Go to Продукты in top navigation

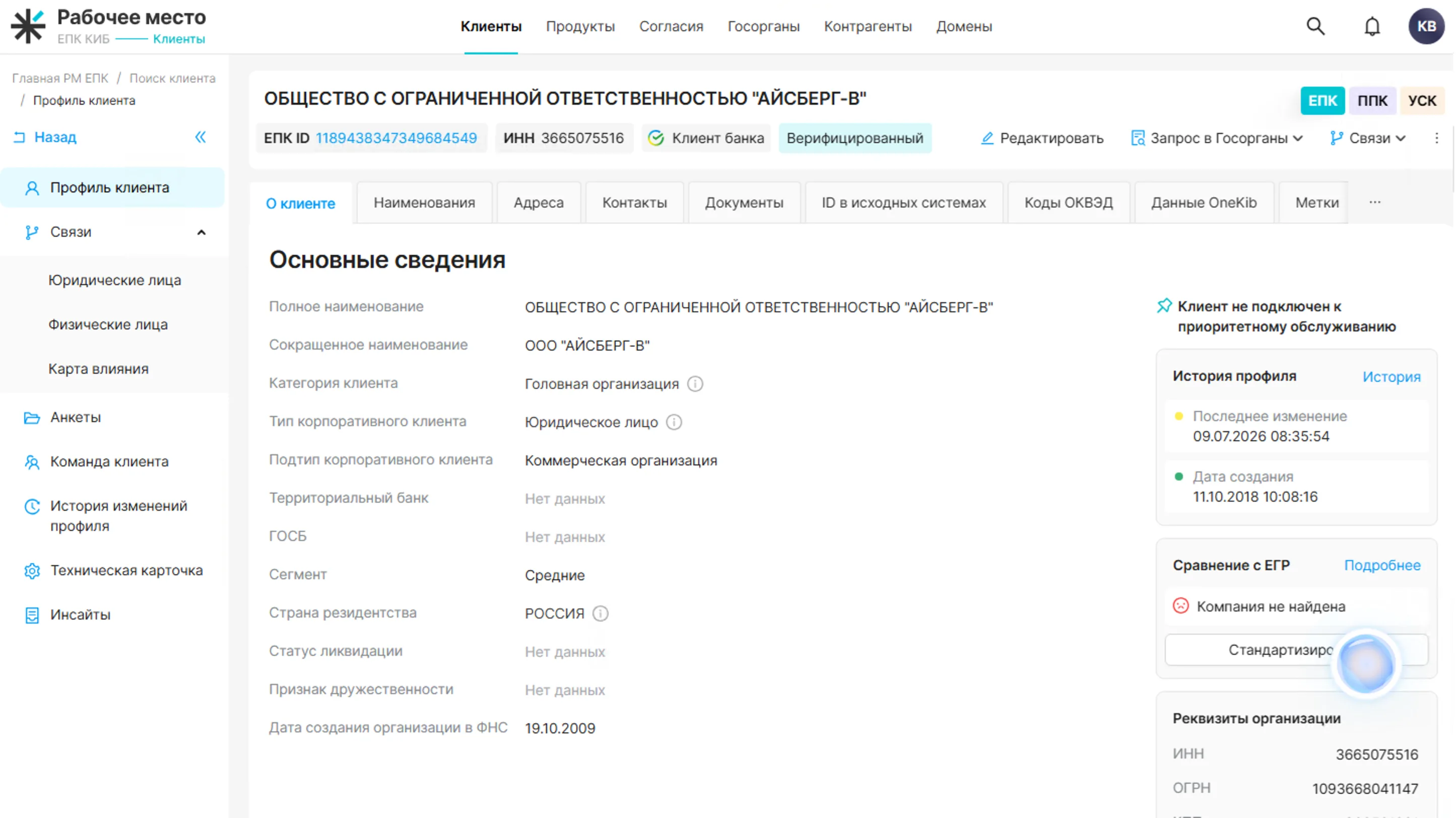(580, 27)
